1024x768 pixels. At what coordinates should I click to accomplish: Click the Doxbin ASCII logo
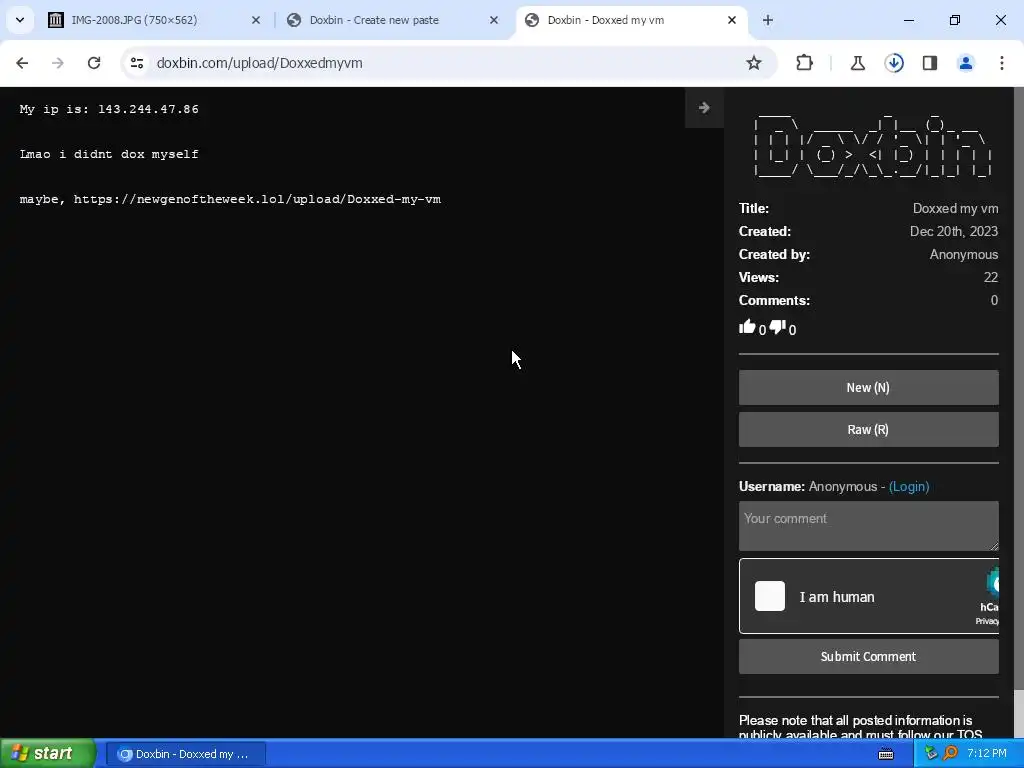tap(872, 145)
